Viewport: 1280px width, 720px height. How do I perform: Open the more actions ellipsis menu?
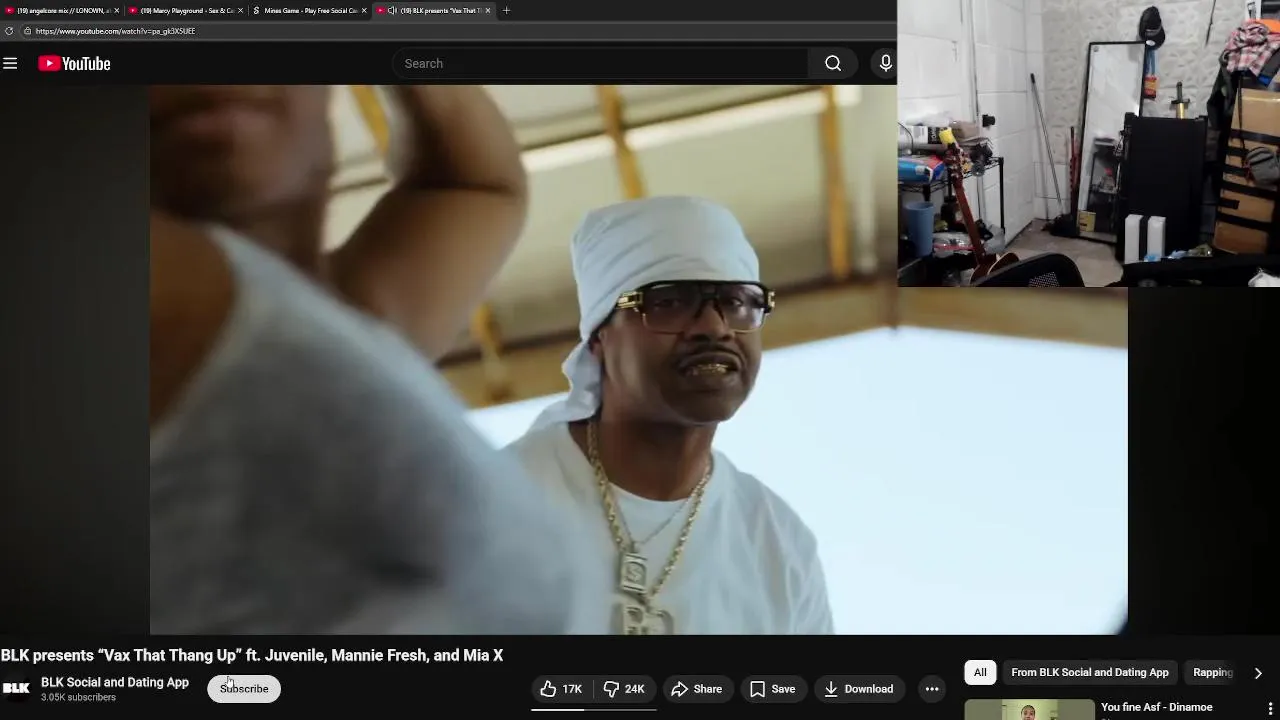(932, 689)
